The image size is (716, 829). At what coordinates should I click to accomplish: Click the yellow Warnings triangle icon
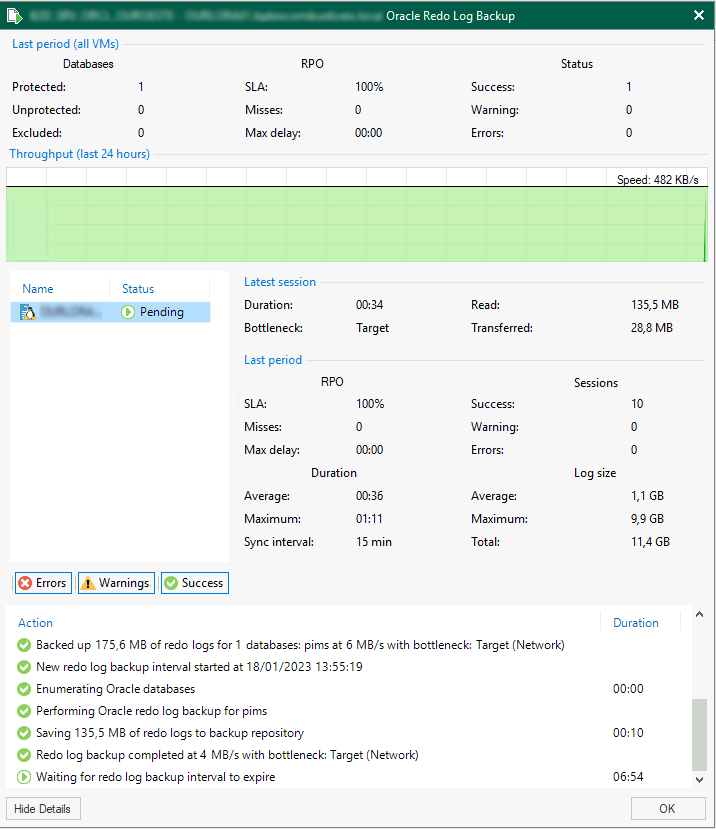pos(88,583)
